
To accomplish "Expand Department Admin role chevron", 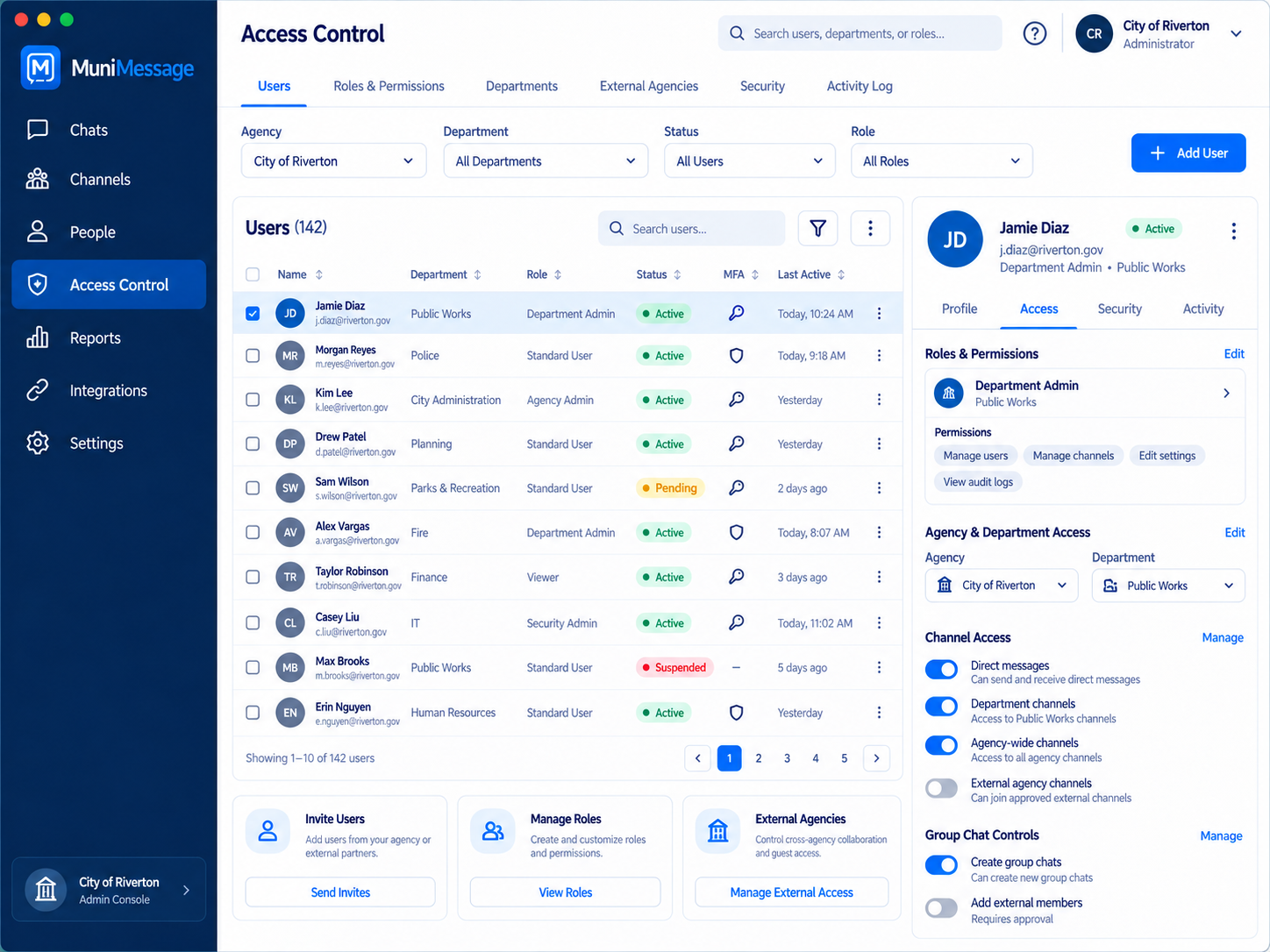I will 1226,394.
